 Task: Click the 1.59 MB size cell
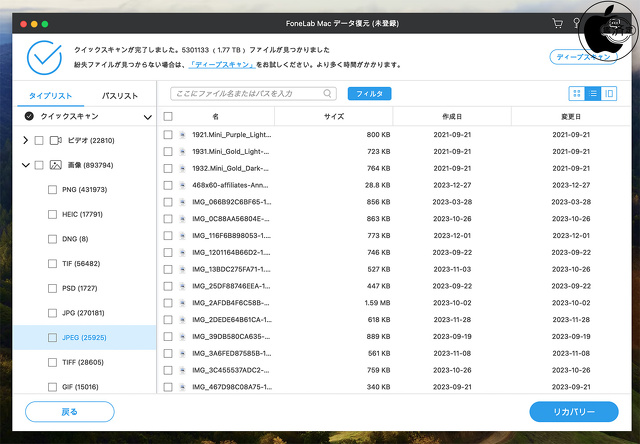[377, 303]
